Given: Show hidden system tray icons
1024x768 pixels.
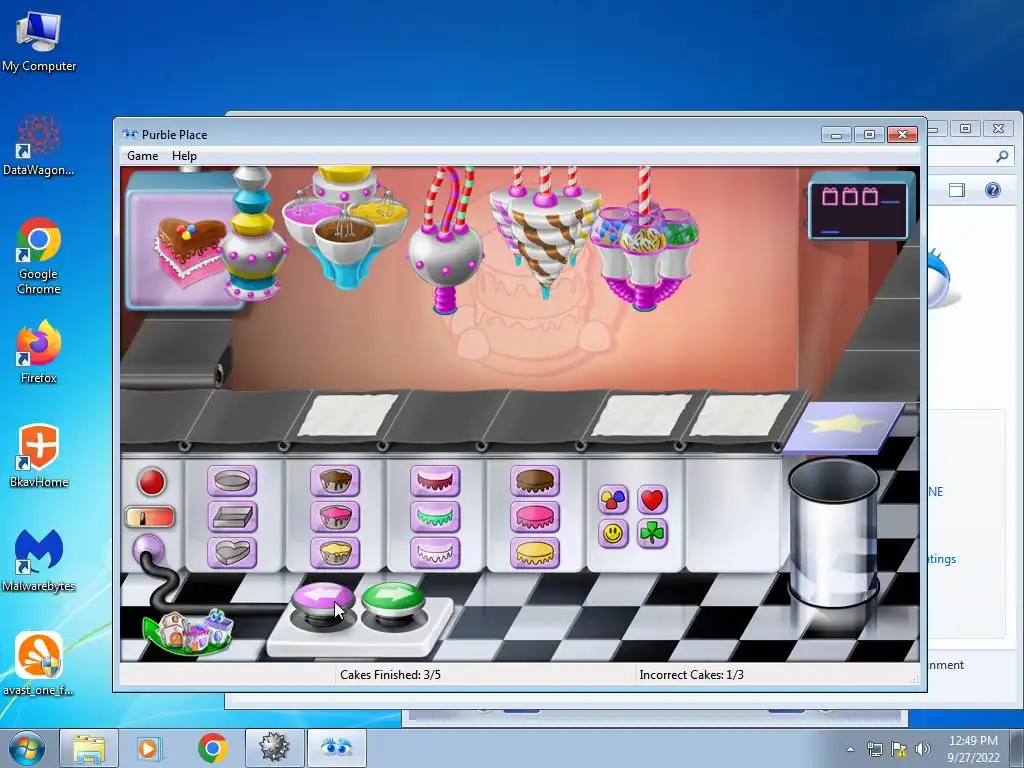Looking at the screenshot, I should coord(850,749).
